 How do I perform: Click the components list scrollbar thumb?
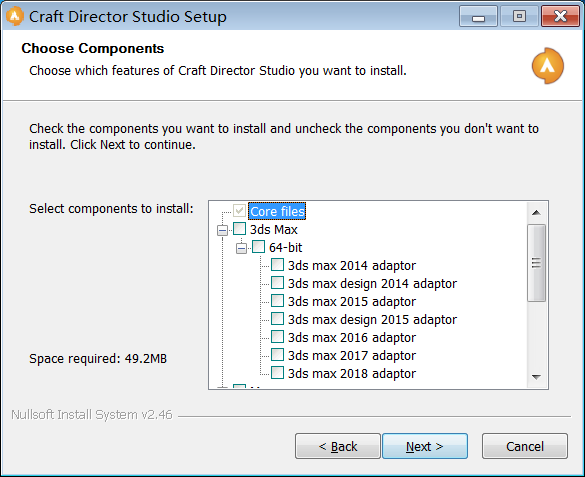536,263
